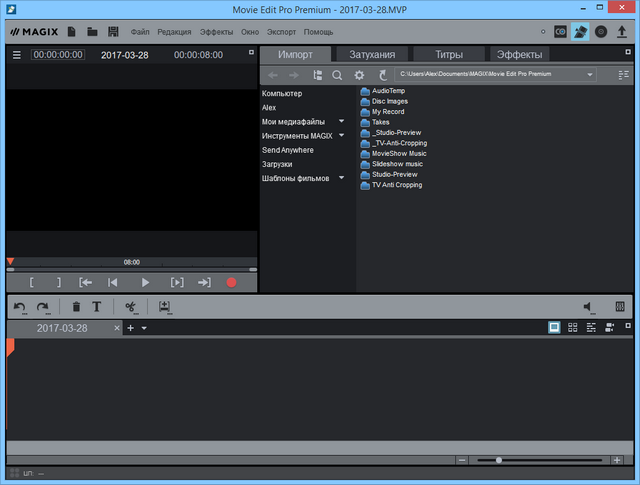
Task: Click the upload export arrow icon
Action: [x=622, y=32]
